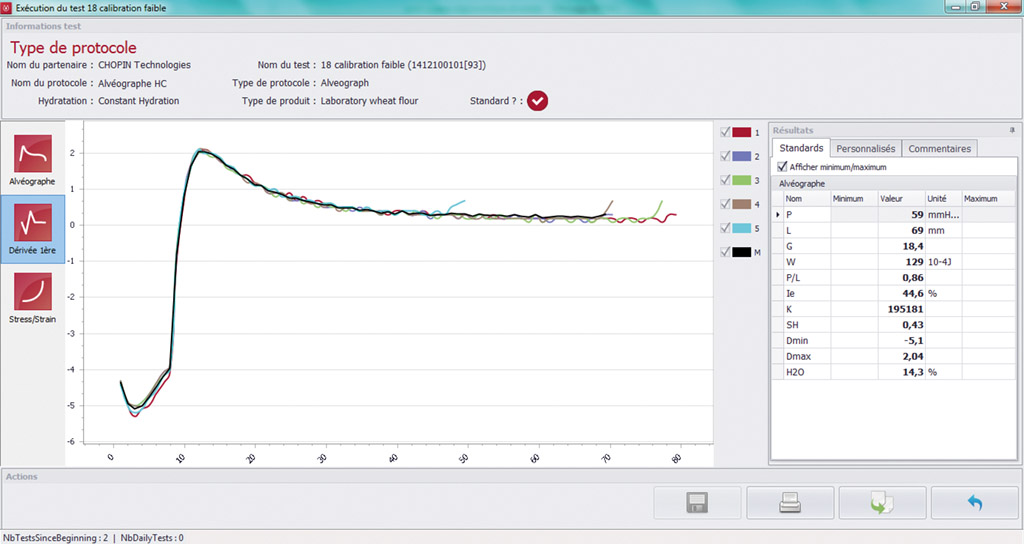Select the P value 59 cell
Viewport: 1024px width, 544px height.
901,214
